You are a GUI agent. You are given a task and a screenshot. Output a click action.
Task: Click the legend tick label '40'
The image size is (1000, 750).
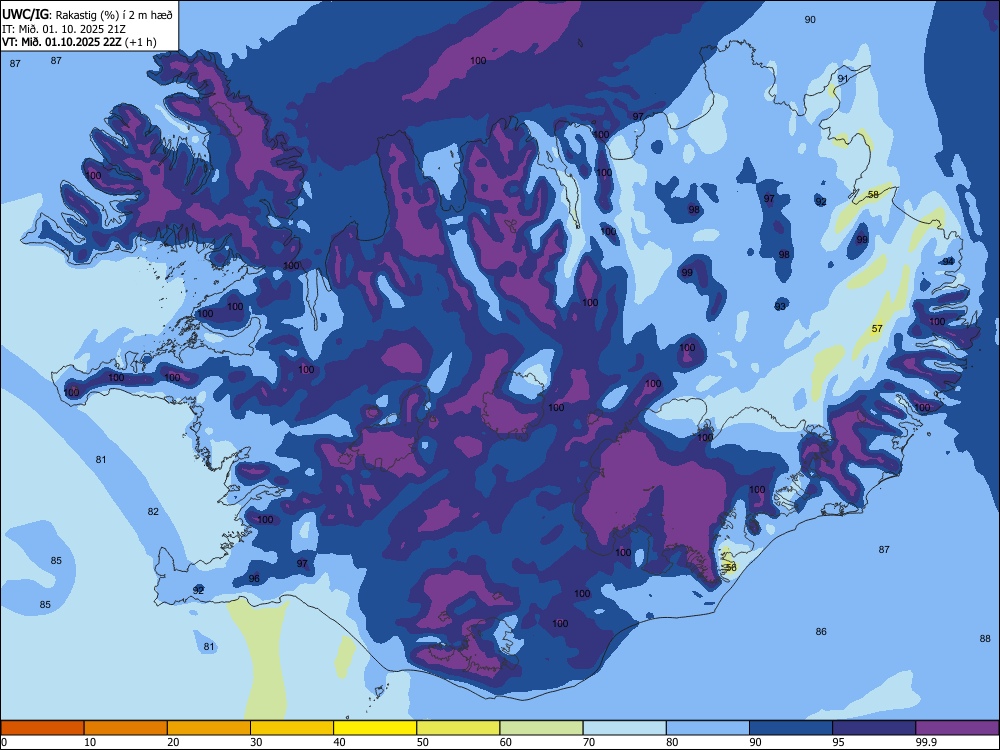coord(339,742)
